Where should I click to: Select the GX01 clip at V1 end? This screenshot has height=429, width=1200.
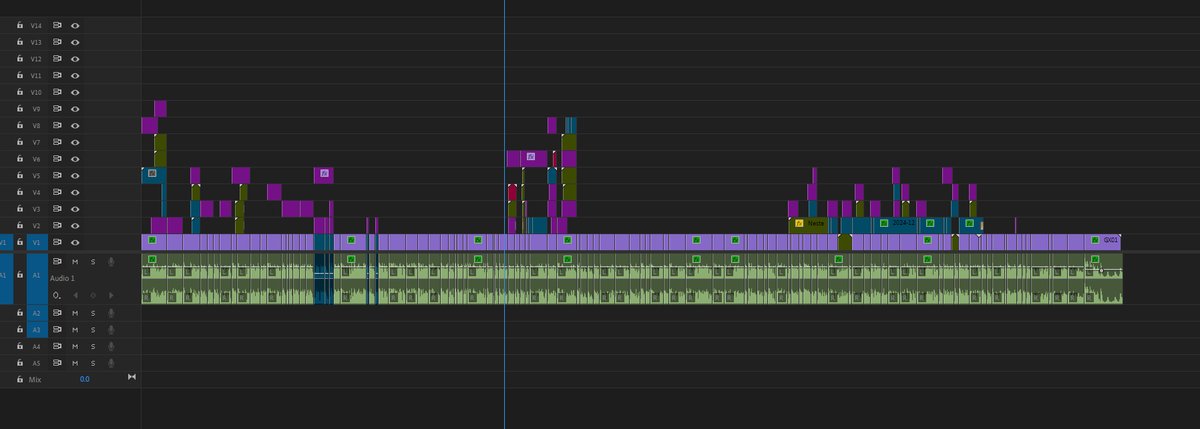click(x=1104, y=241)
